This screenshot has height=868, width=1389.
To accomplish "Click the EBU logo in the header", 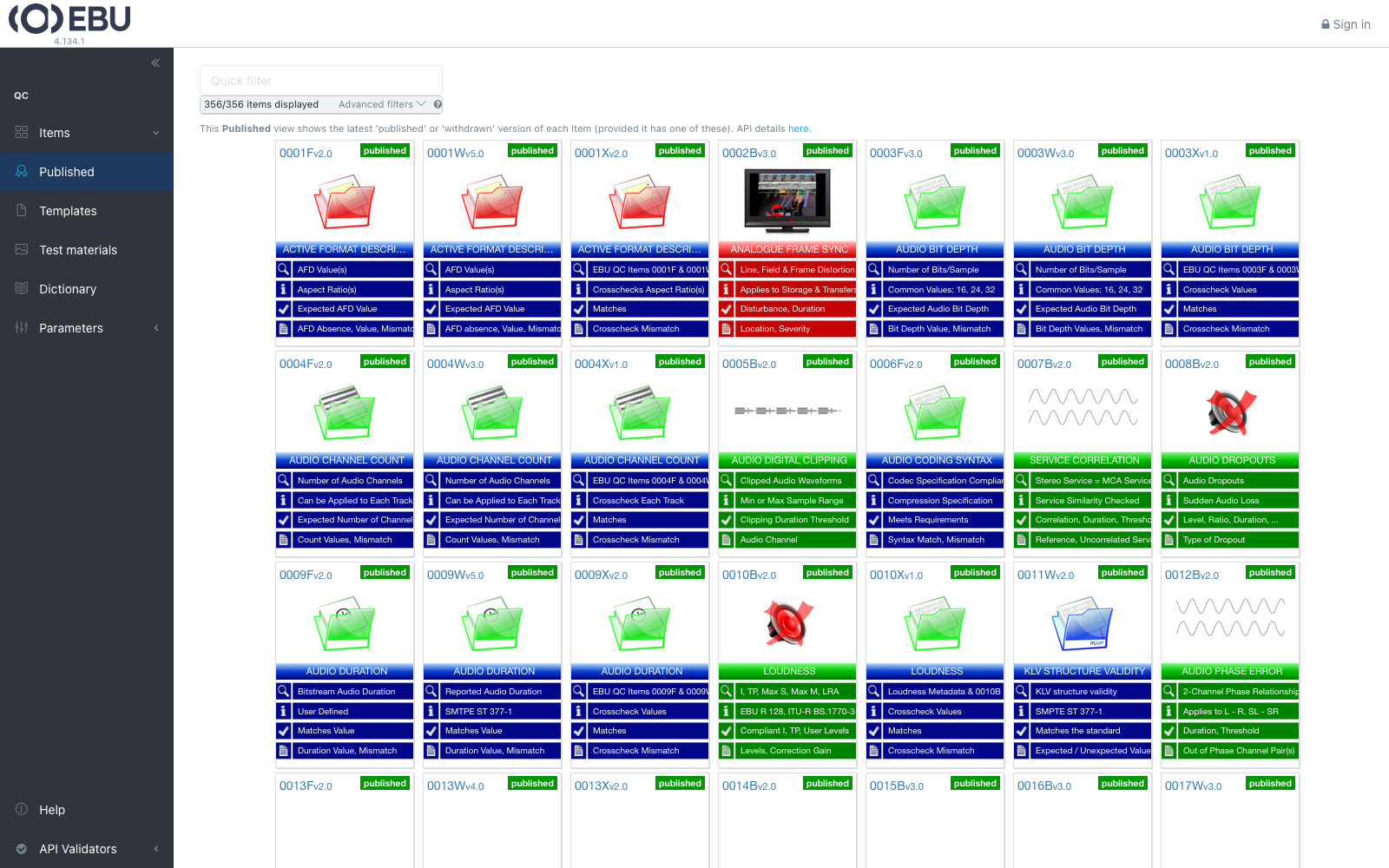I will click(x=69, y=19).
